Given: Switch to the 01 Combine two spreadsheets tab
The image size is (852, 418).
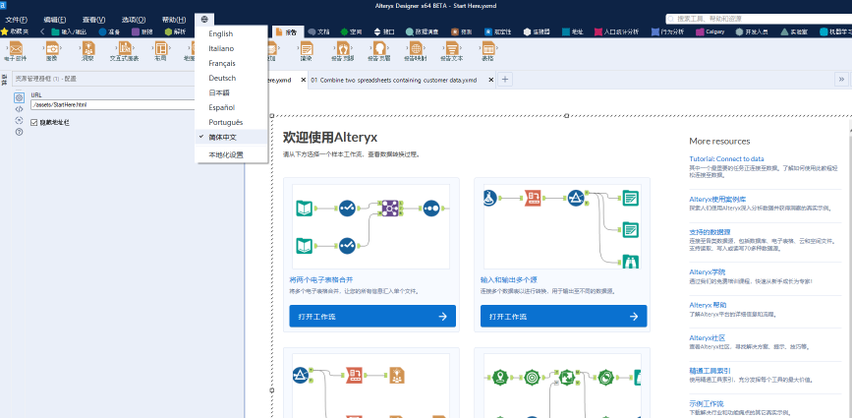Looking at the screenshot, I should click(394, 79).
